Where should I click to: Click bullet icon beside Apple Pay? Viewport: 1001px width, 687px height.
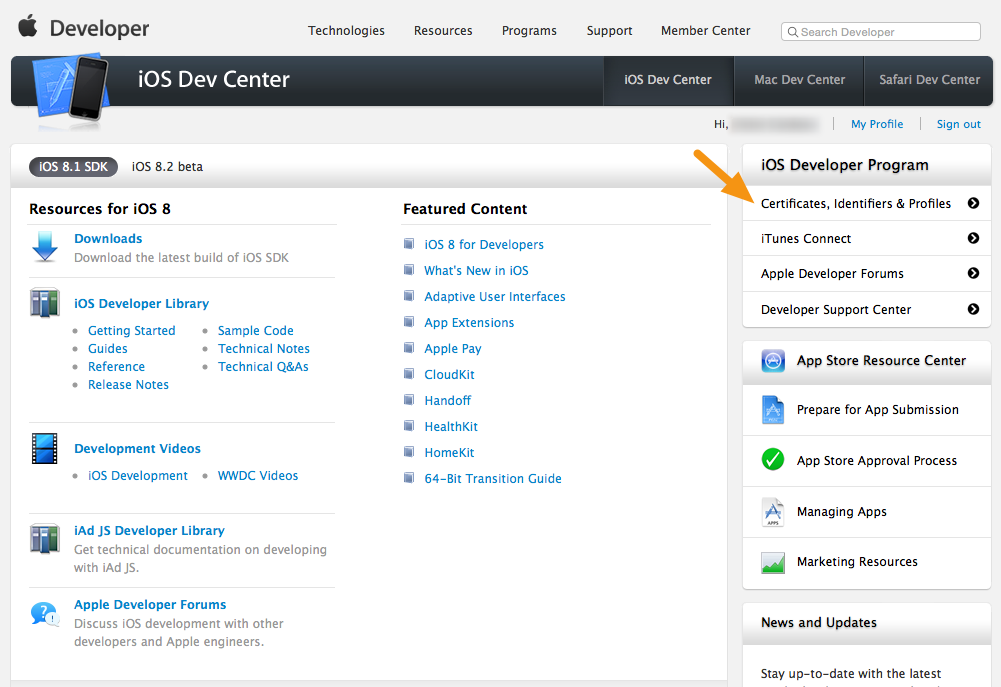tap(409, 348)
